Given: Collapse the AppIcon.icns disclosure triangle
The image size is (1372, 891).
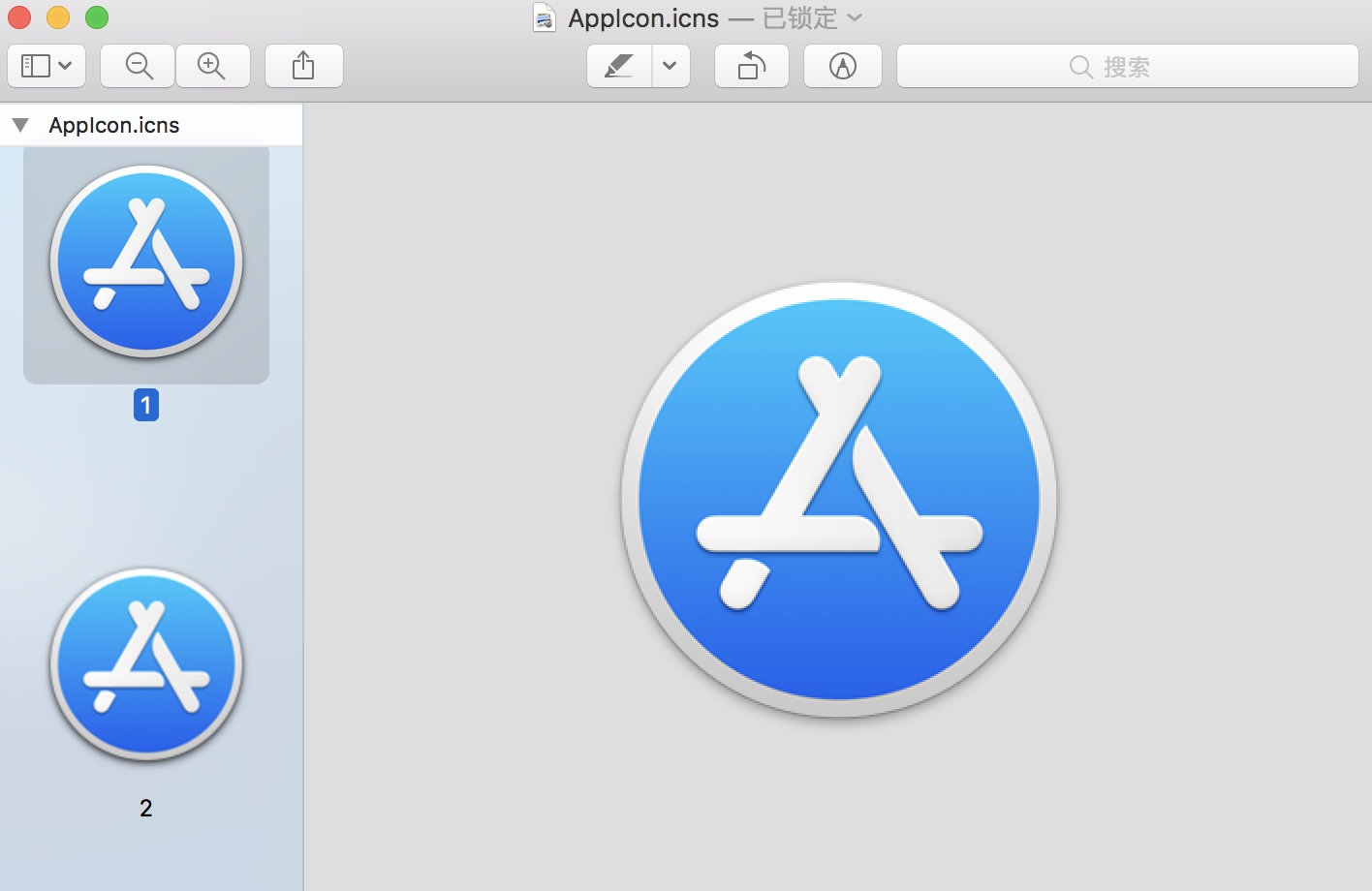Looking at the screenshot, I should click(20, 125).
